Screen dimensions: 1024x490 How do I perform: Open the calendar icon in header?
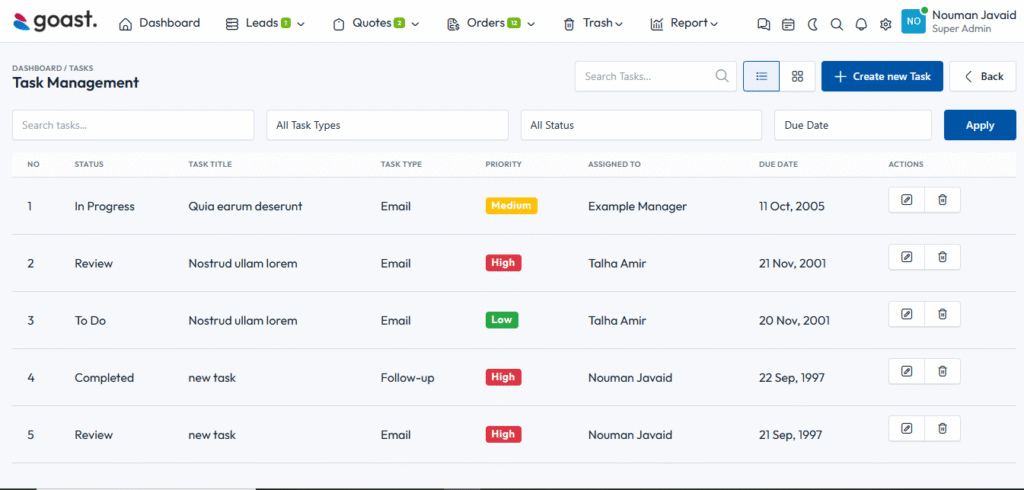[788, 24]
